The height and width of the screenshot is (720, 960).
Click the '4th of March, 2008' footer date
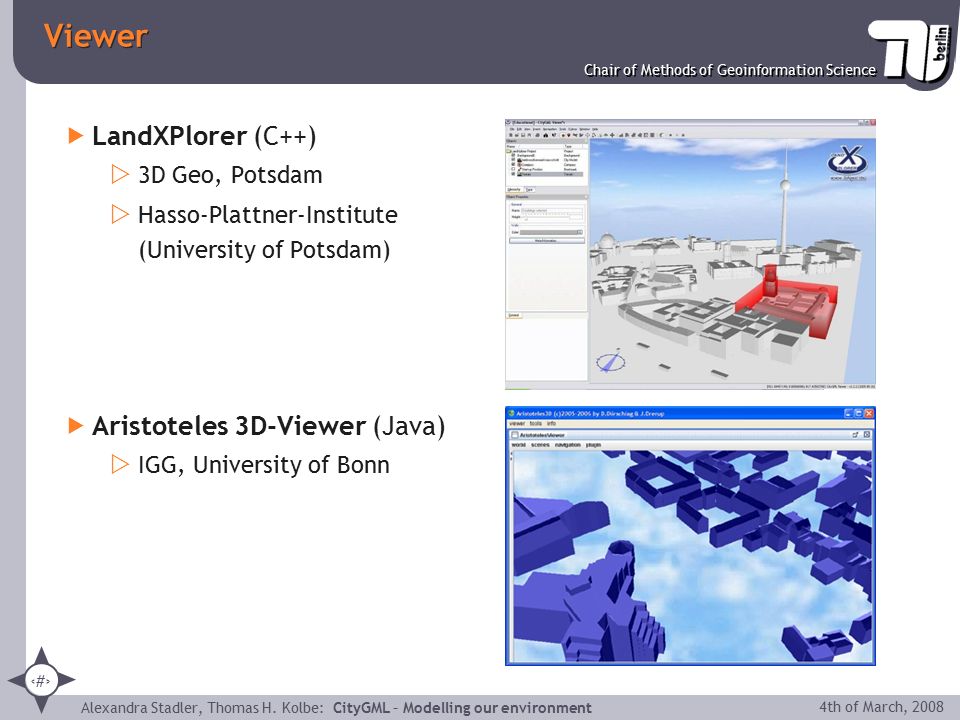[881, 707]
